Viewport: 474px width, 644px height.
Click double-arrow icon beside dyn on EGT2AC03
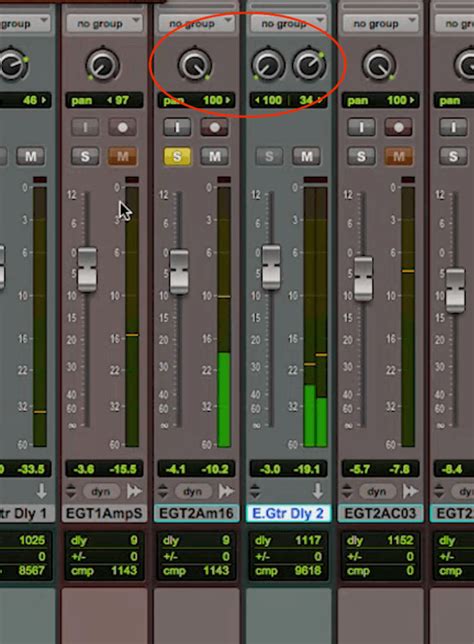point(410,491)
